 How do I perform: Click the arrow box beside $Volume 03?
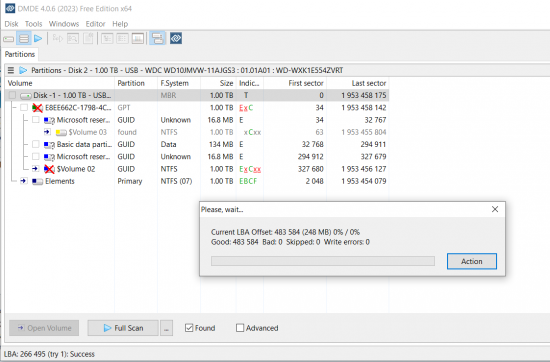[x=47, y=132]
